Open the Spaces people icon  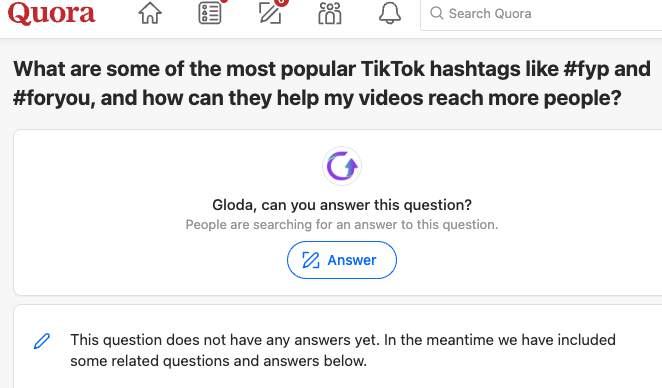pyautogui.click(x=330, y=13)
